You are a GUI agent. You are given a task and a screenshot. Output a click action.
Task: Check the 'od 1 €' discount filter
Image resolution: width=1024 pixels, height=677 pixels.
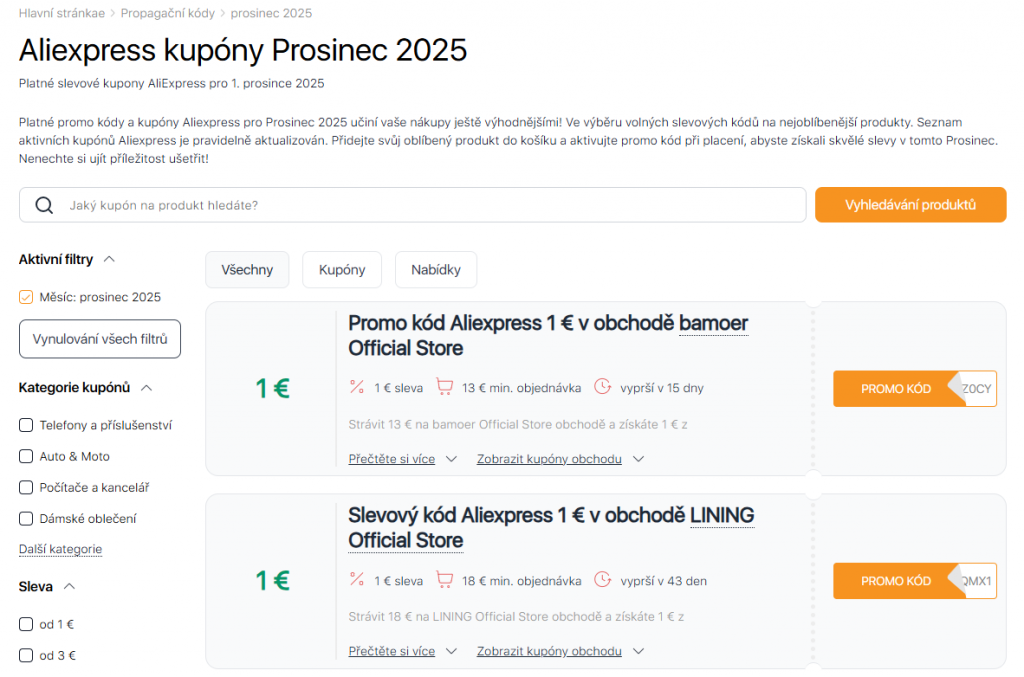point(25,622)
